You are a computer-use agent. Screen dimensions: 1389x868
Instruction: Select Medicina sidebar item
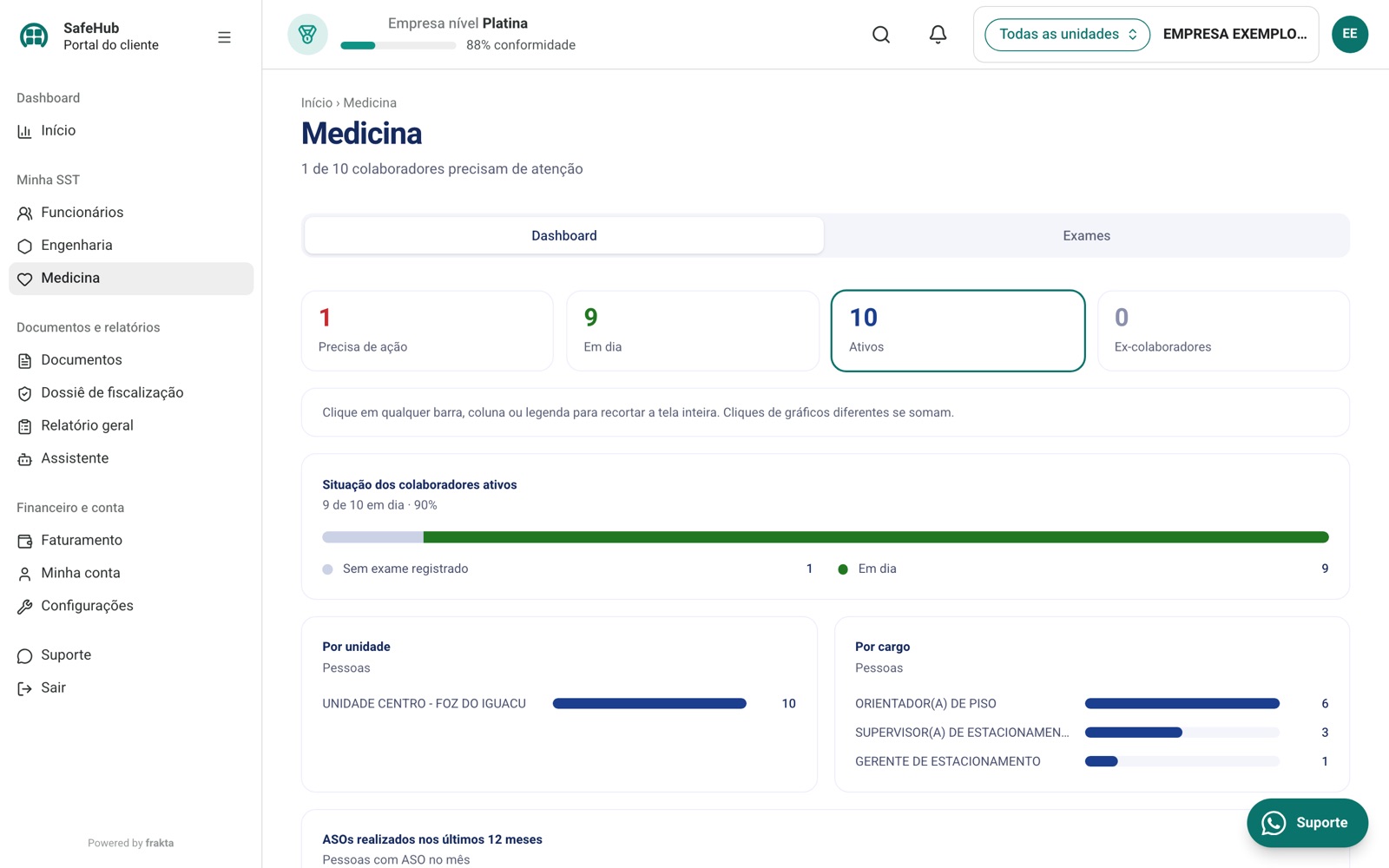(131, 279)
